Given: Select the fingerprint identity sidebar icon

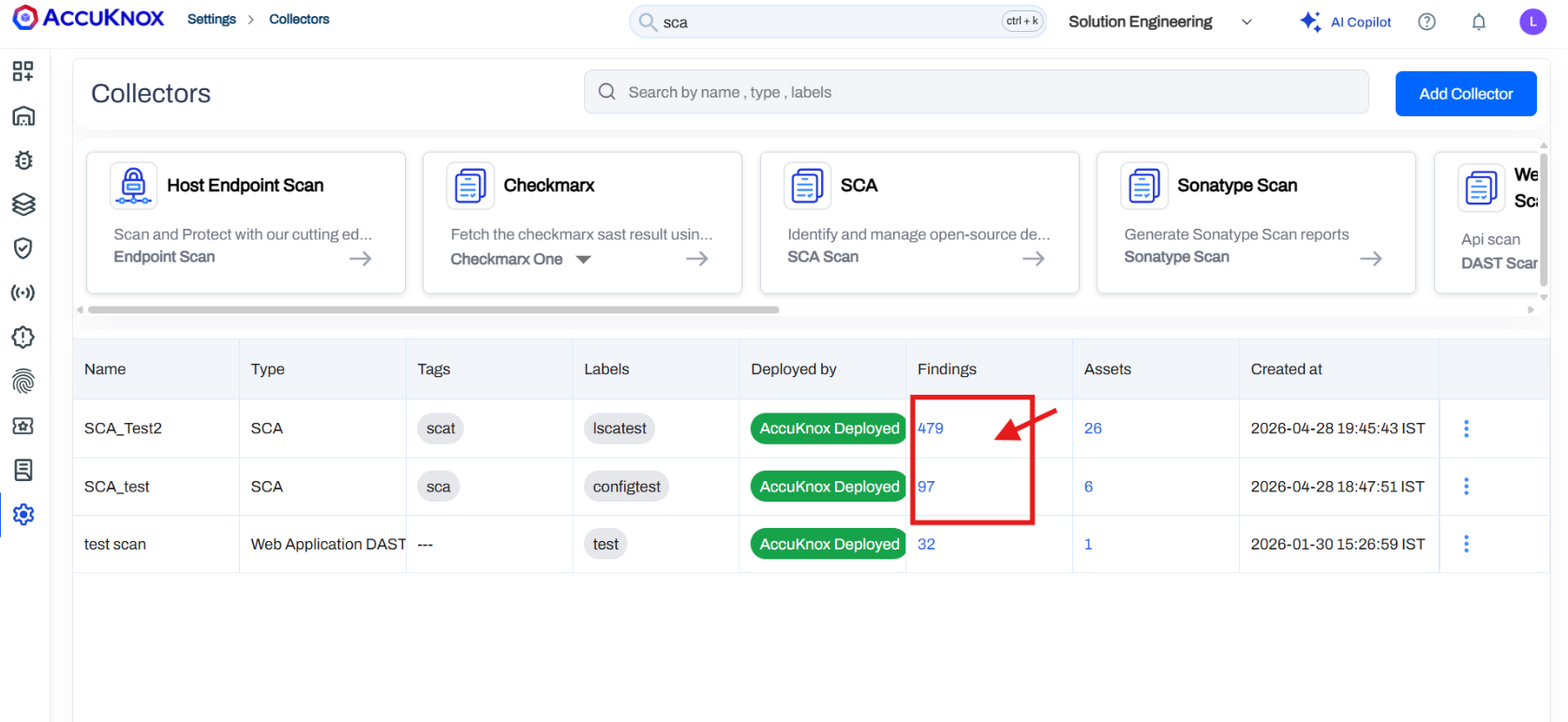Looking at the screenshot, I should point(23,381).
